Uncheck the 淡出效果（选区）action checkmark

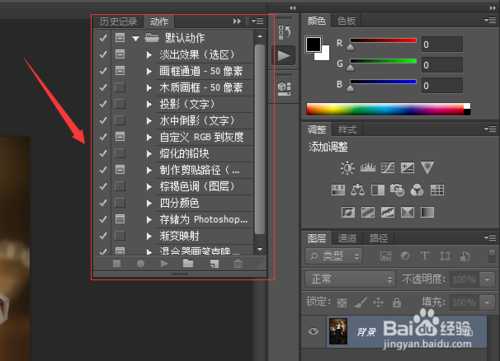[x=103, y=54]
